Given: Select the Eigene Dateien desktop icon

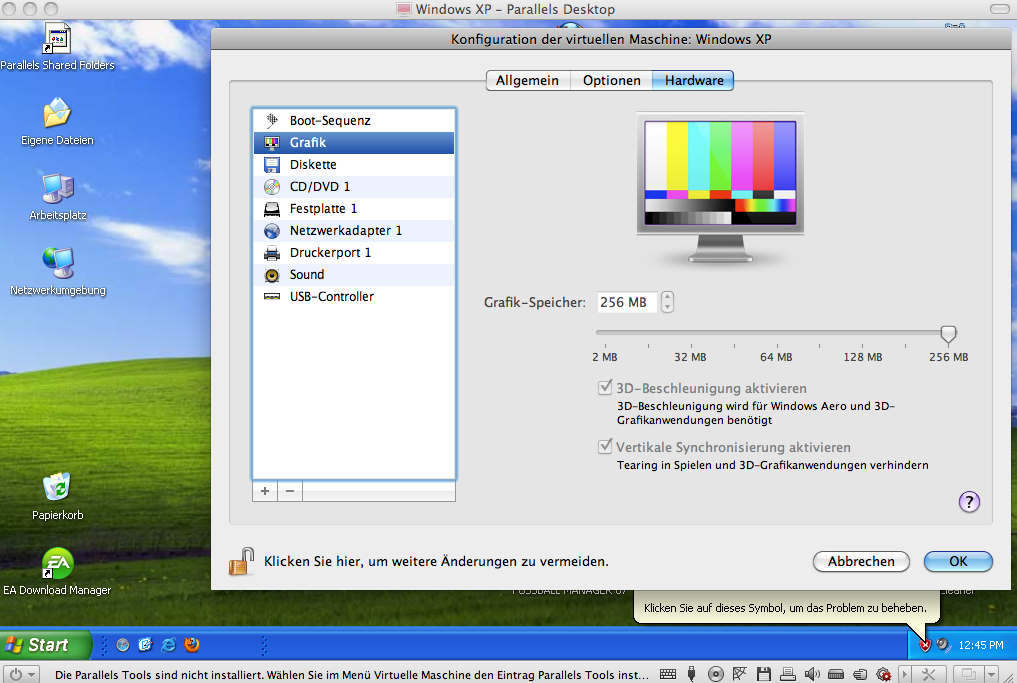Looking at the screenshot, I should pos(57,122).
